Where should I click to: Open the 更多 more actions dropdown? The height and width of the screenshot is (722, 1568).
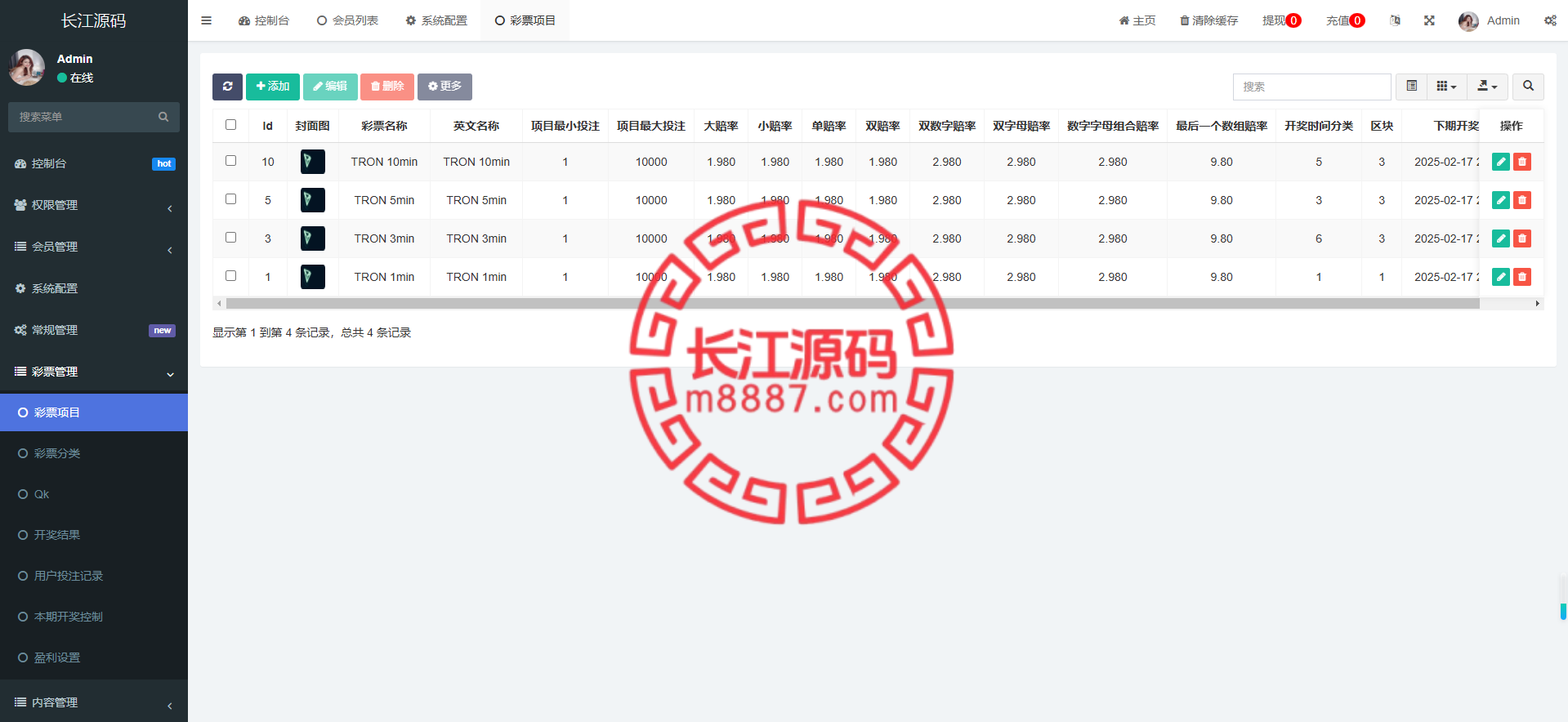pos(444,87)
